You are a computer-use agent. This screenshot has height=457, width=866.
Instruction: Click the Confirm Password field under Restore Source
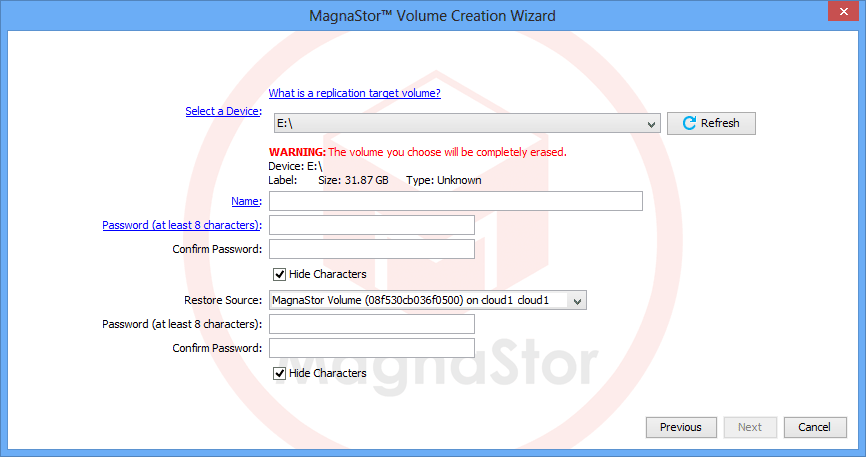[372, 348]
